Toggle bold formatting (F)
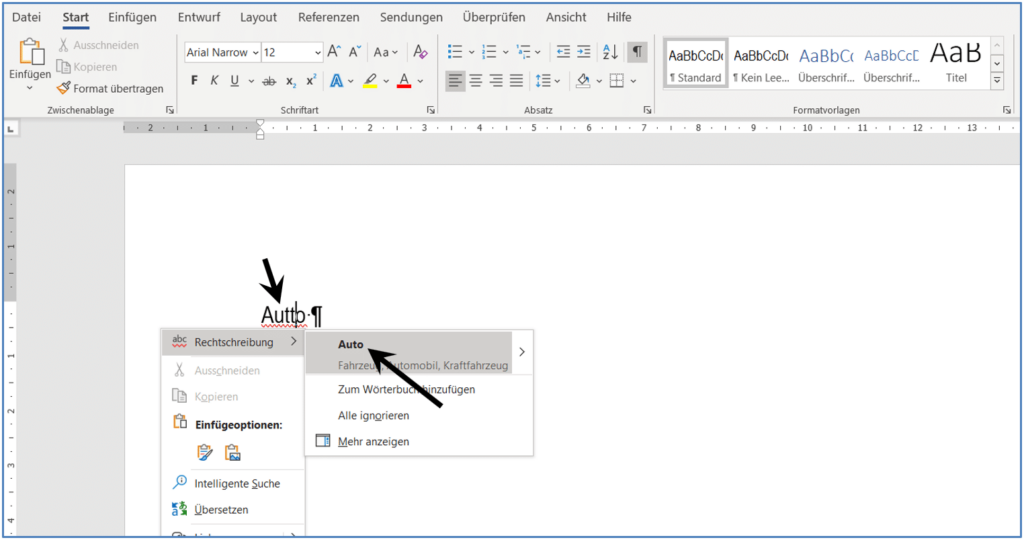 coord(195,81)
